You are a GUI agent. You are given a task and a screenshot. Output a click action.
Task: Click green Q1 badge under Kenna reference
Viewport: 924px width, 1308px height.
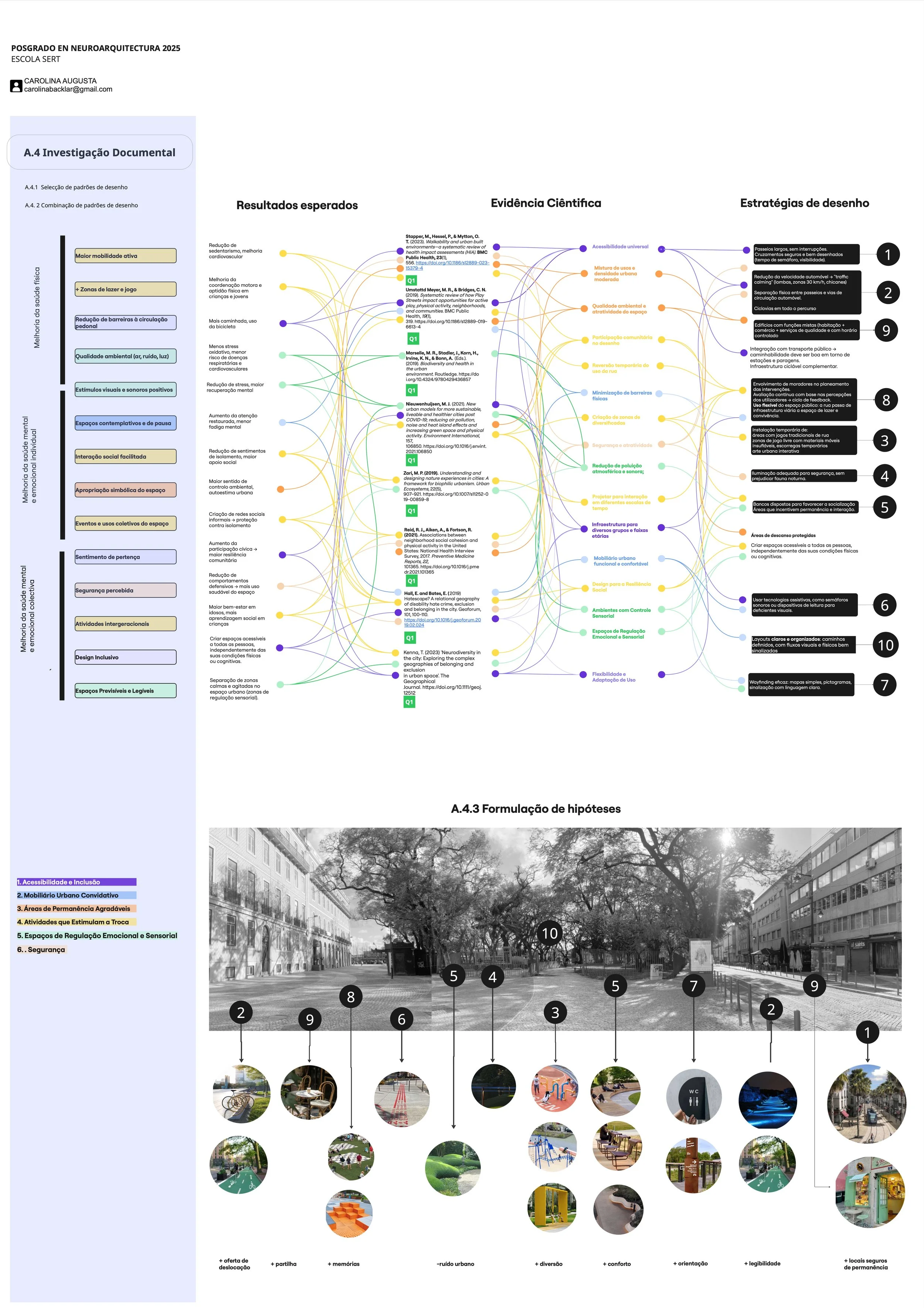point(409,703)
